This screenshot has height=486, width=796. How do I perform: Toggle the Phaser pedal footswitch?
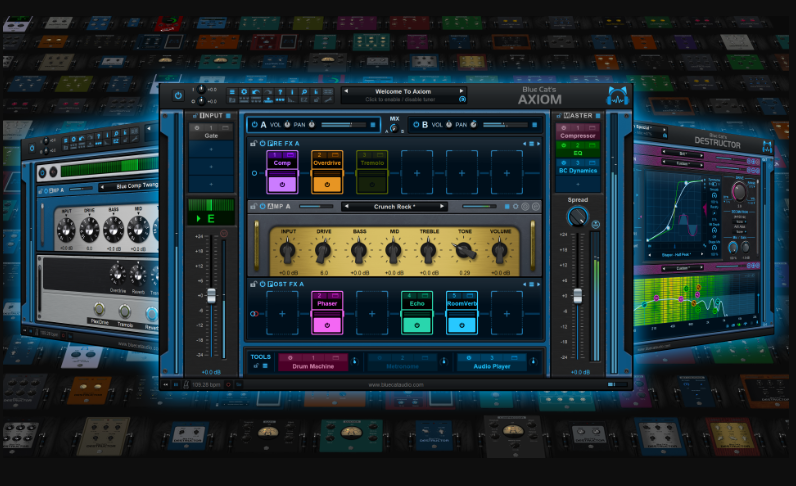(327, 325)
